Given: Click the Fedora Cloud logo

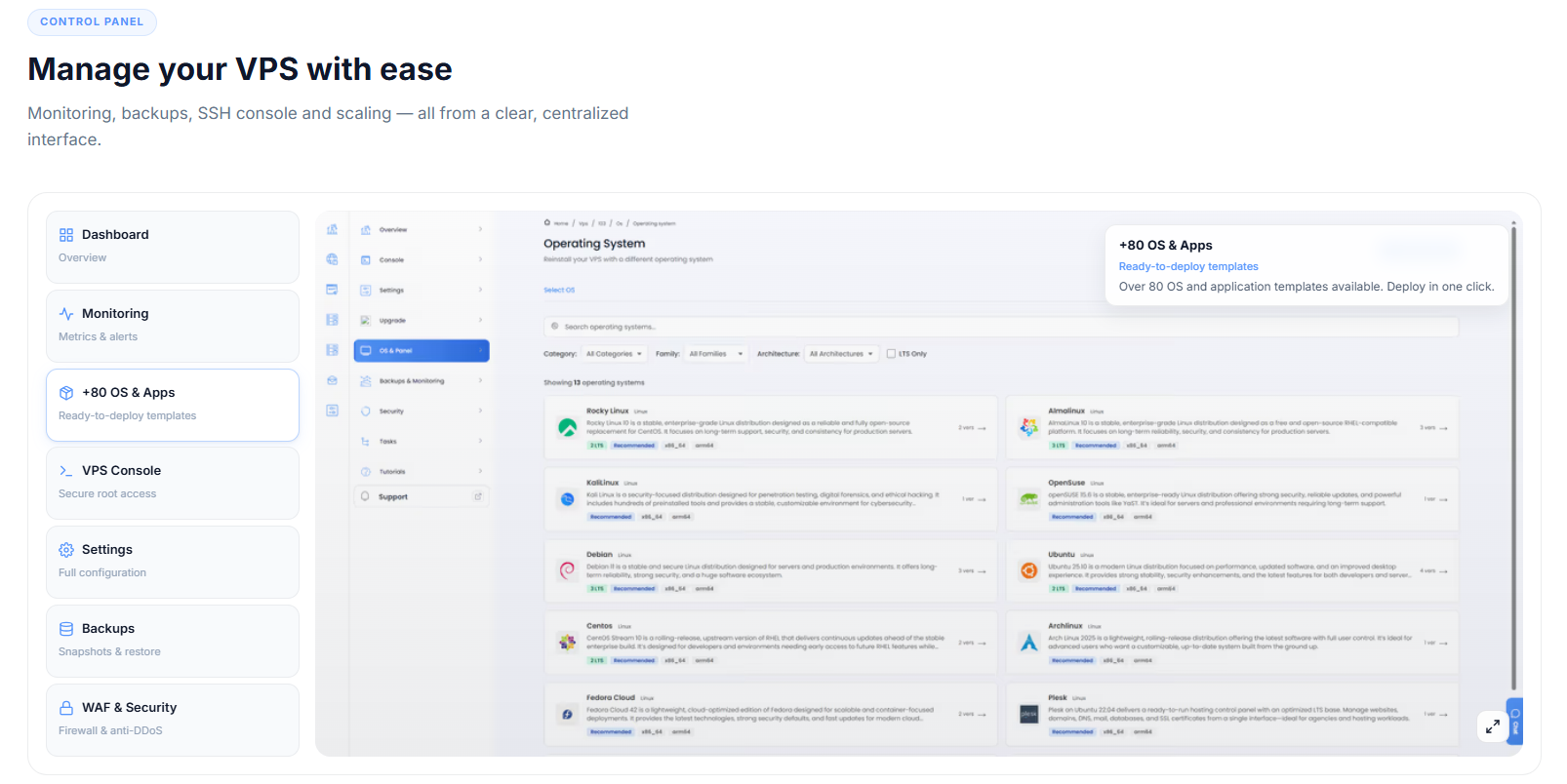Looking at the screenshot, I should tap(567, 715).
